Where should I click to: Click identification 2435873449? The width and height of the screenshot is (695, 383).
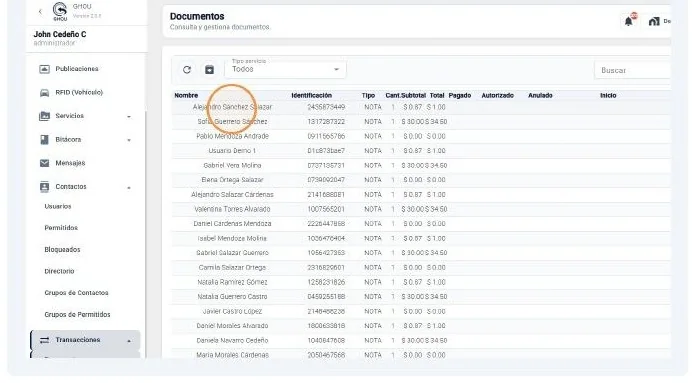[326, 107]
